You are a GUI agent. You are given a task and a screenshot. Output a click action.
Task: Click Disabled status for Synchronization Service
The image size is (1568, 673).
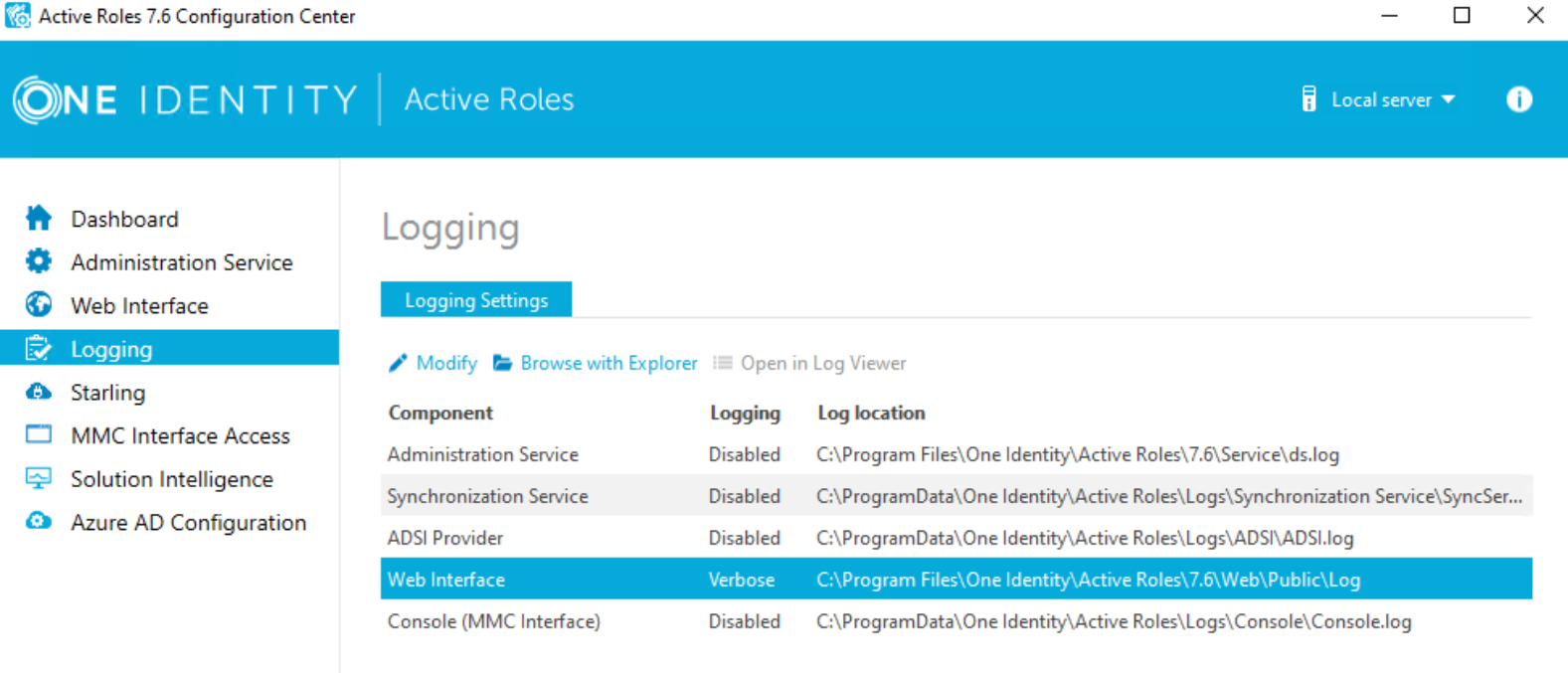[744, 496]
